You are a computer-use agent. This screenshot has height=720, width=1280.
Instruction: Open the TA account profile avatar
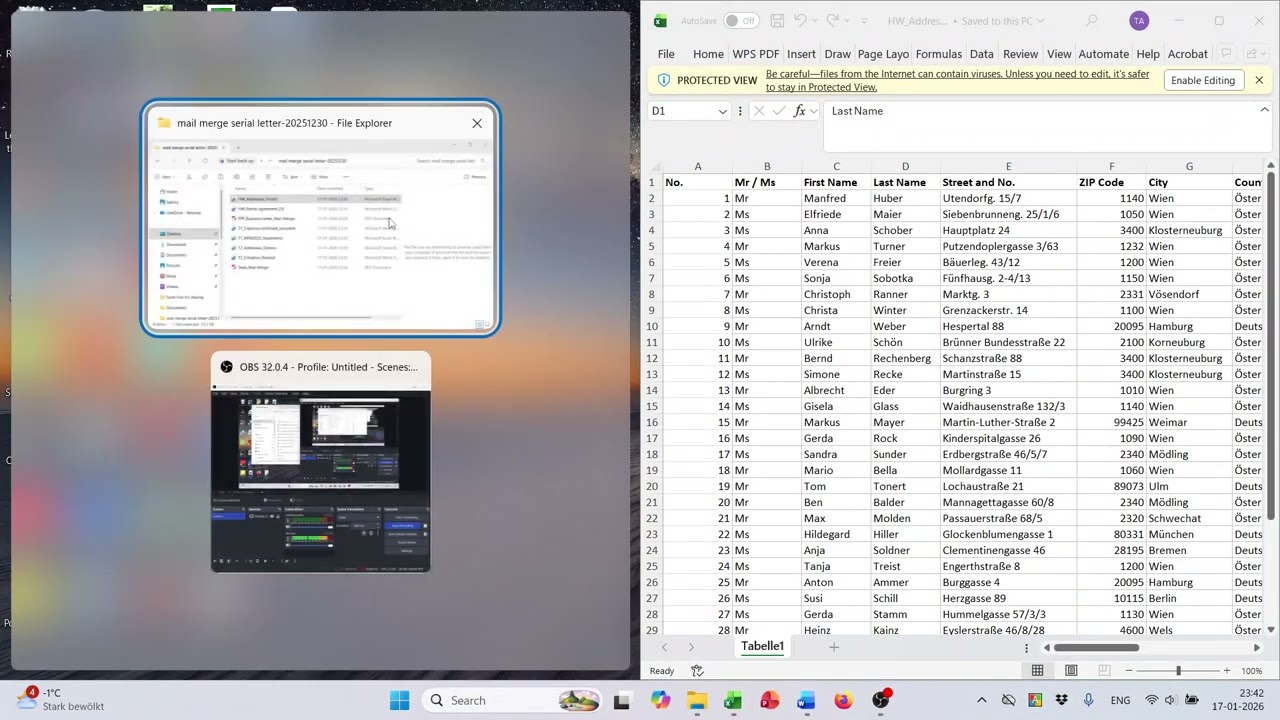[1138, 21]
